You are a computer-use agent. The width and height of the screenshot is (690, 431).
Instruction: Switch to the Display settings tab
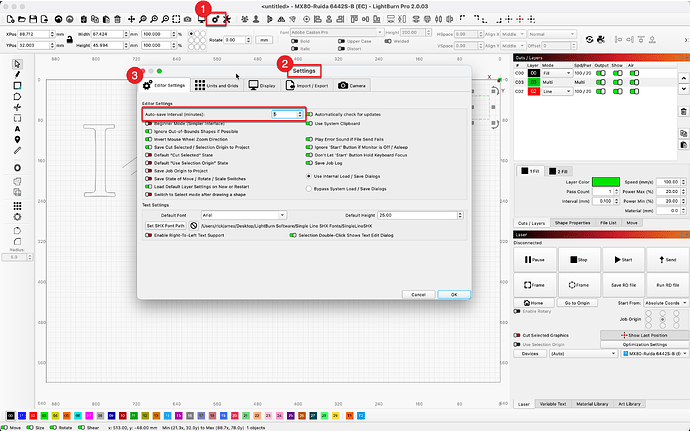(x=262, y=85)
